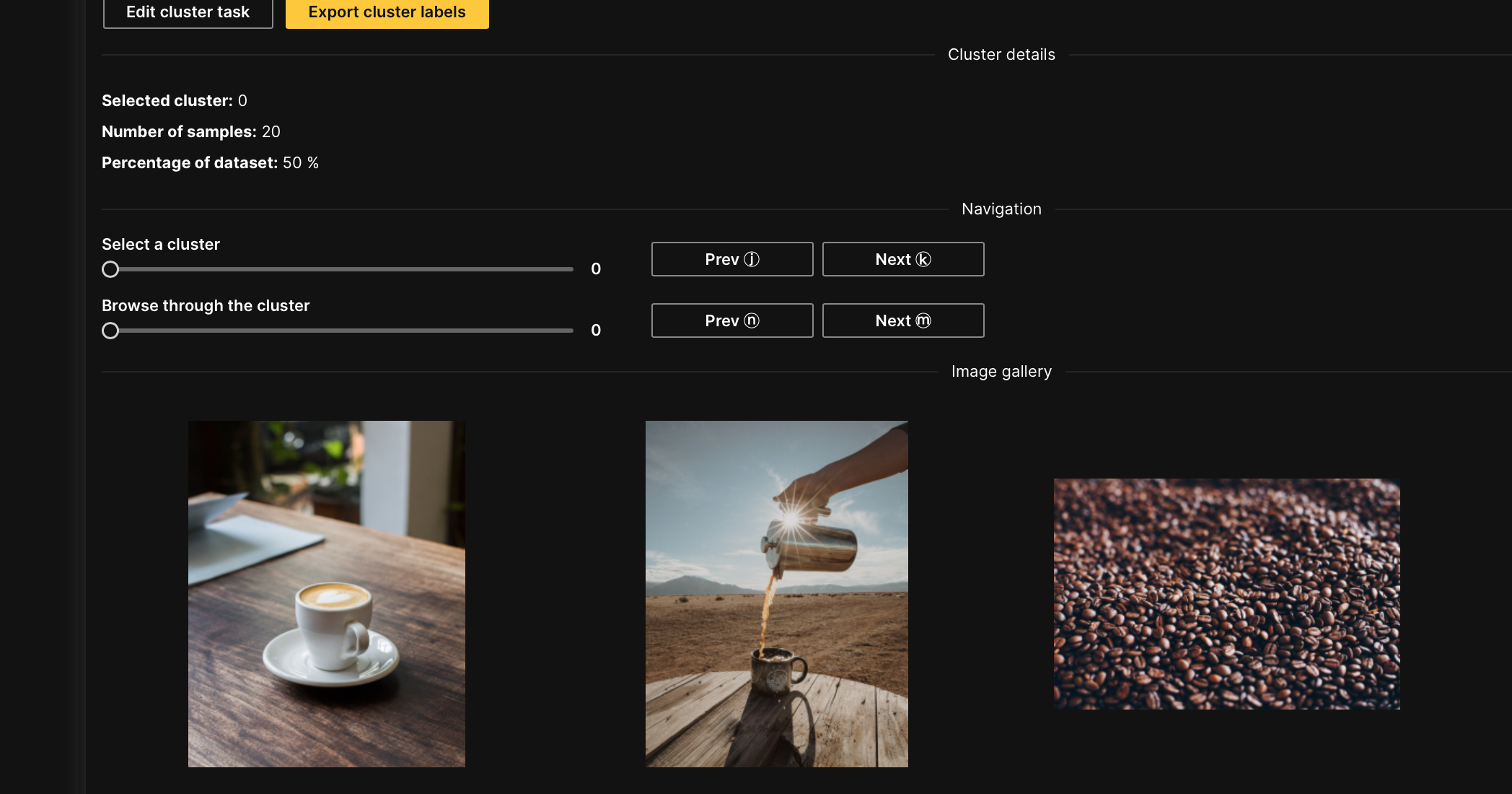Click the Cluster details section header
The image size is (1512, 794).
click(x=1000, y=54)
